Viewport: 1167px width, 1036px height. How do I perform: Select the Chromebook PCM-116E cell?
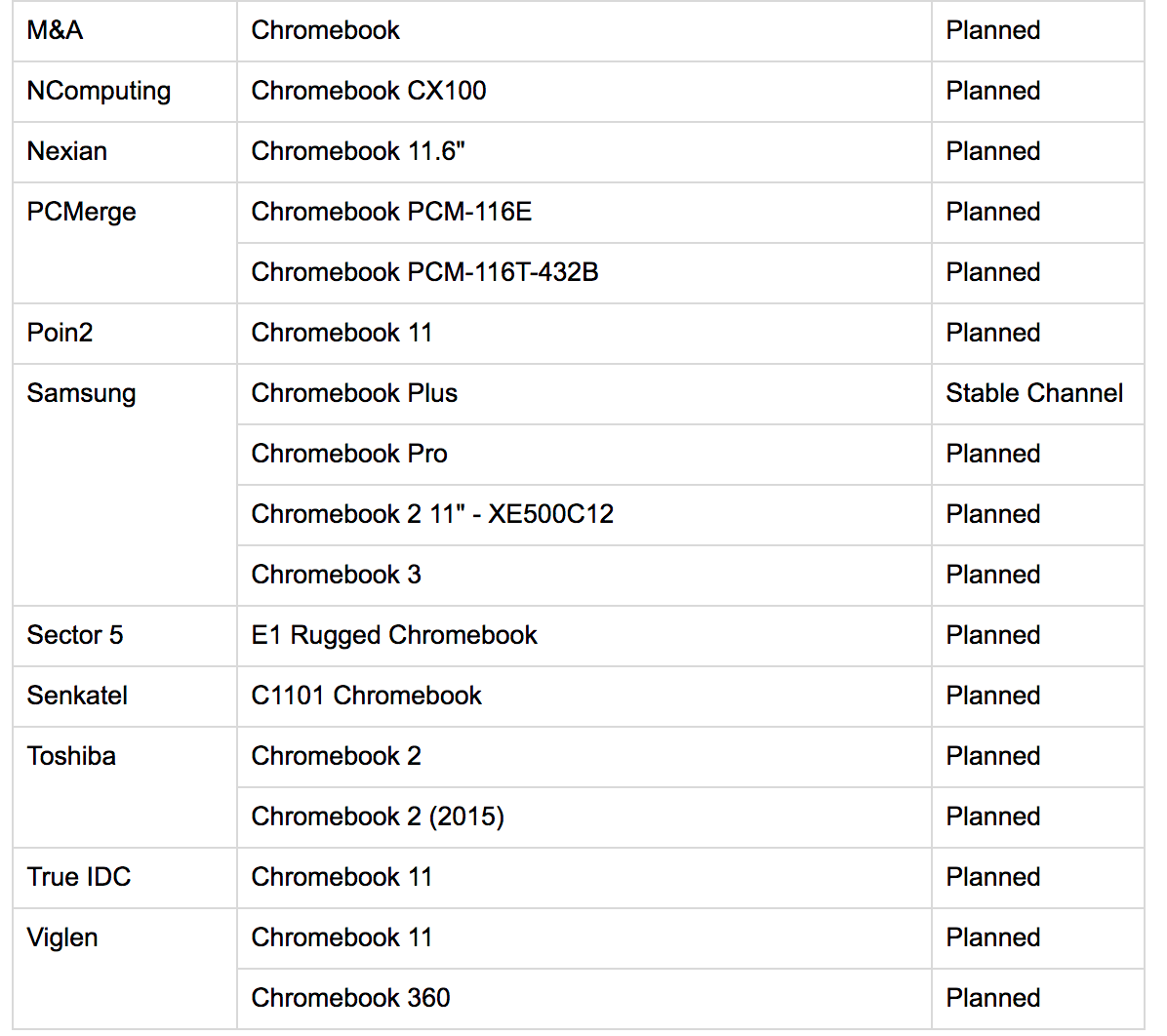tap(391, 212)
